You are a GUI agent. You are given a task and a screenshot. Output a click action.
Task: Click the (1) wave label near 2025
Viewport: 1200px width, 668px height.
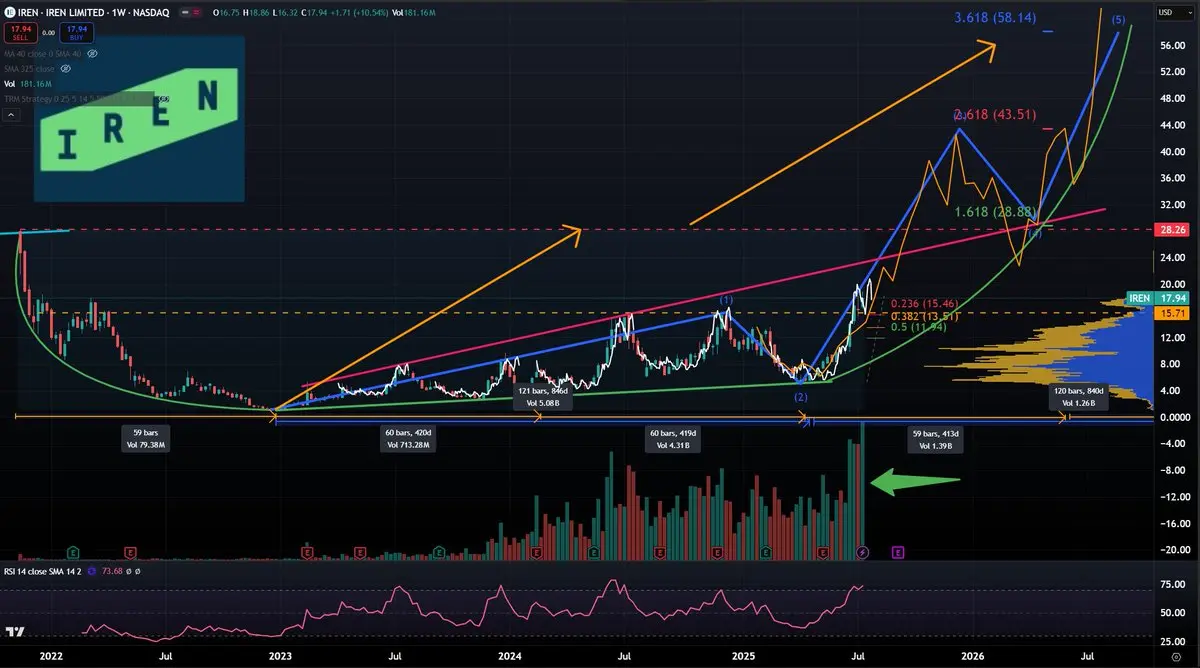click(x=728, y=300)
